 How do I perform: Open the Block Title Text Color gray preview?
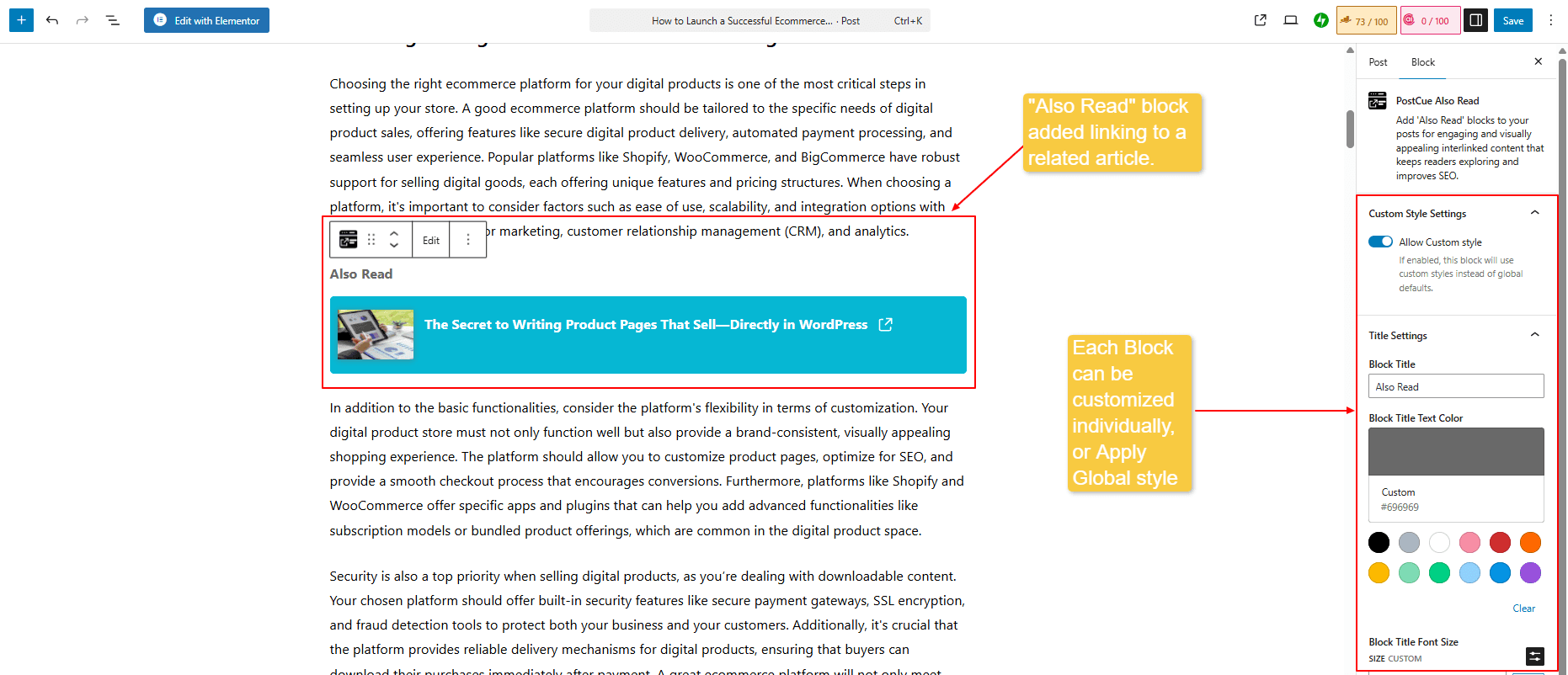[x=1456, y=452]
